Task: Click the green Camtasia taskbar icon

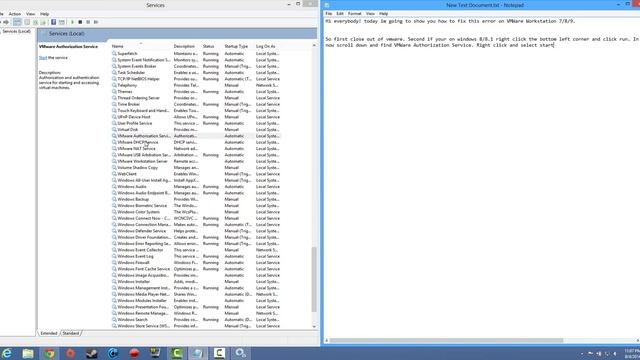Action: coord(177,353)
